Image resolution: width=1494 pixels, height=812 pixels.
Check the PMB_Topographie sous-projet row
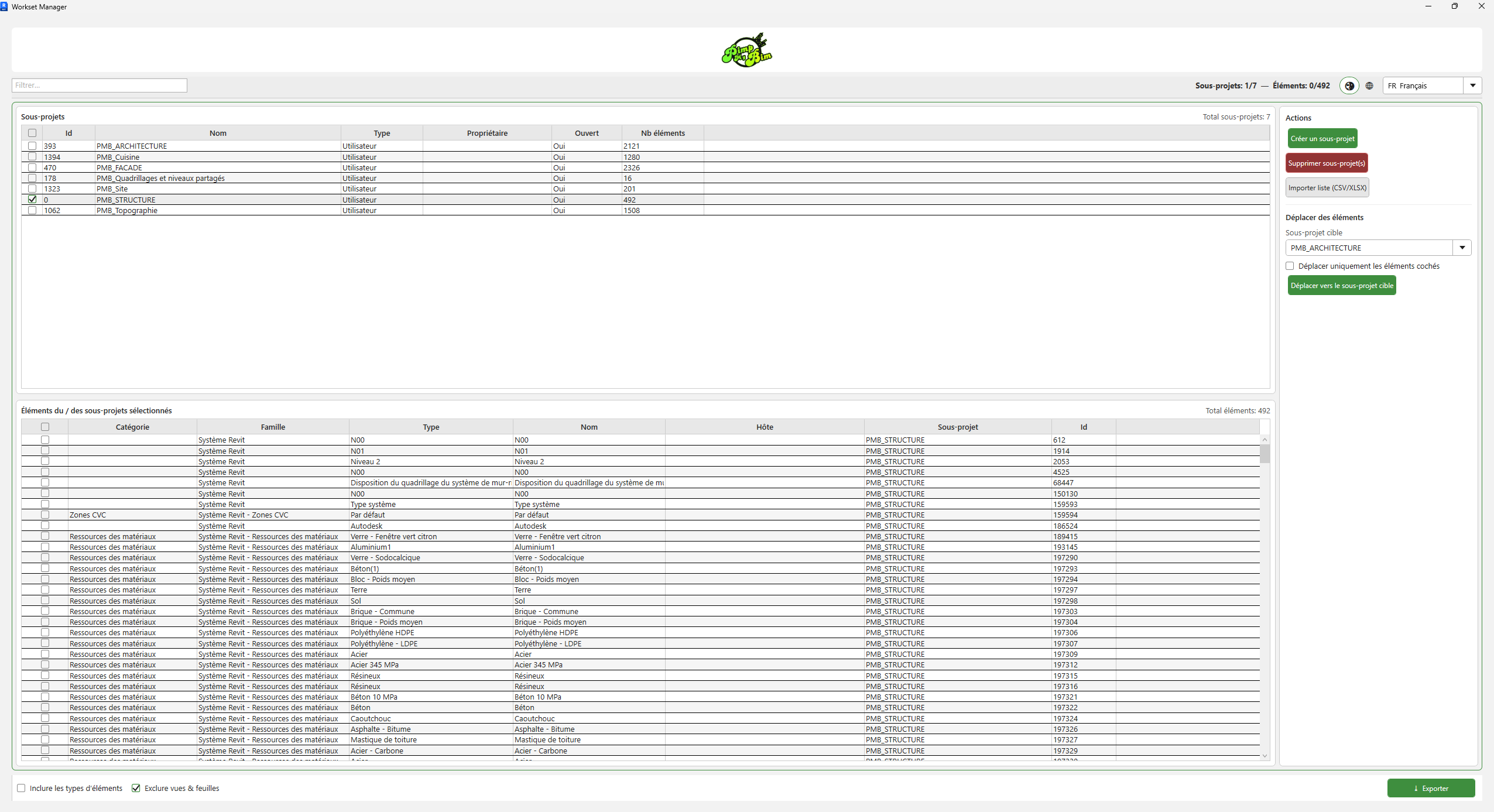(x=32, y=210)
